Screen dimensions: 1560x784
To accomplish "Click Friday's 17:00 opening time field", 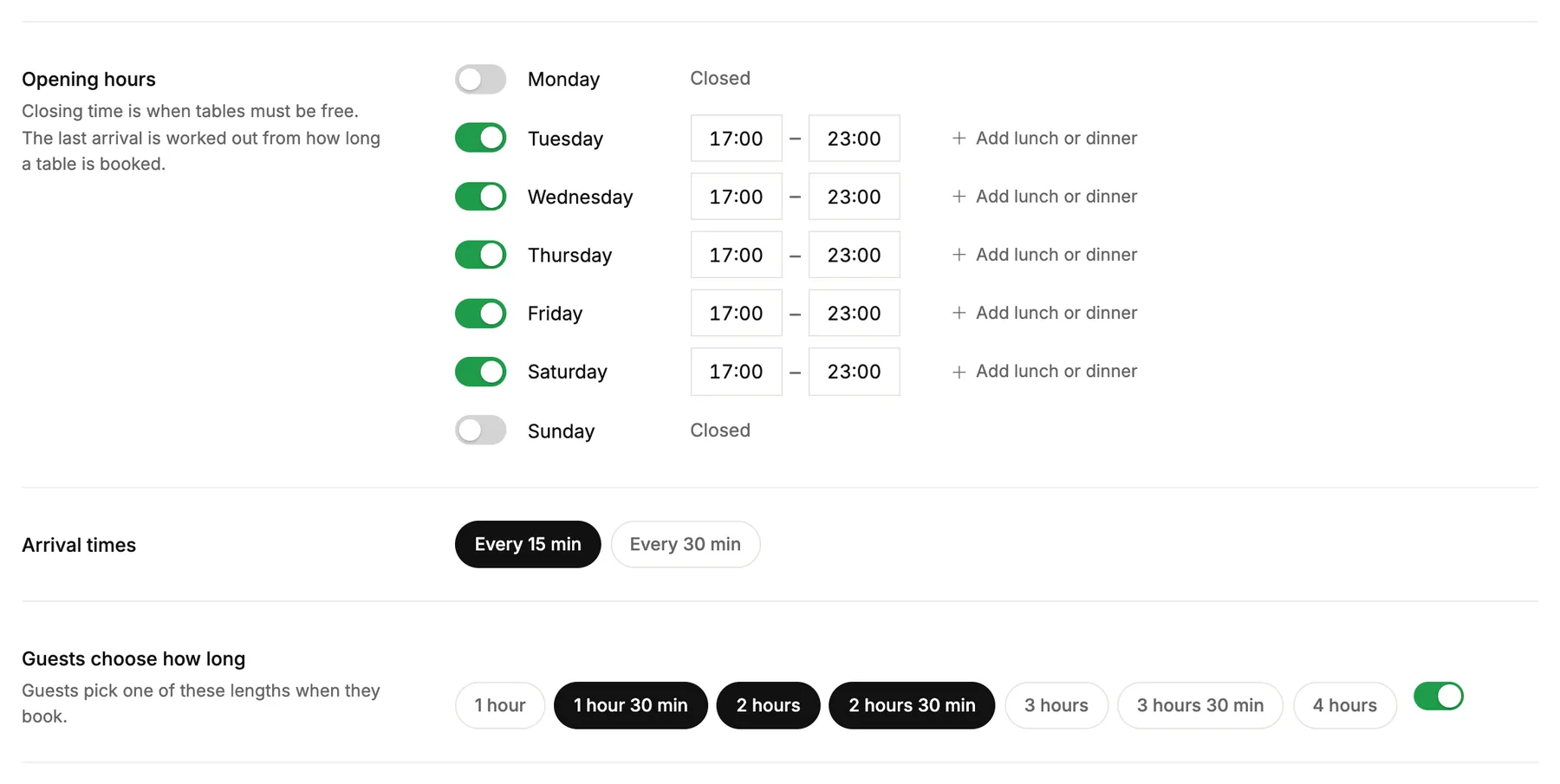I will [737, 313].
